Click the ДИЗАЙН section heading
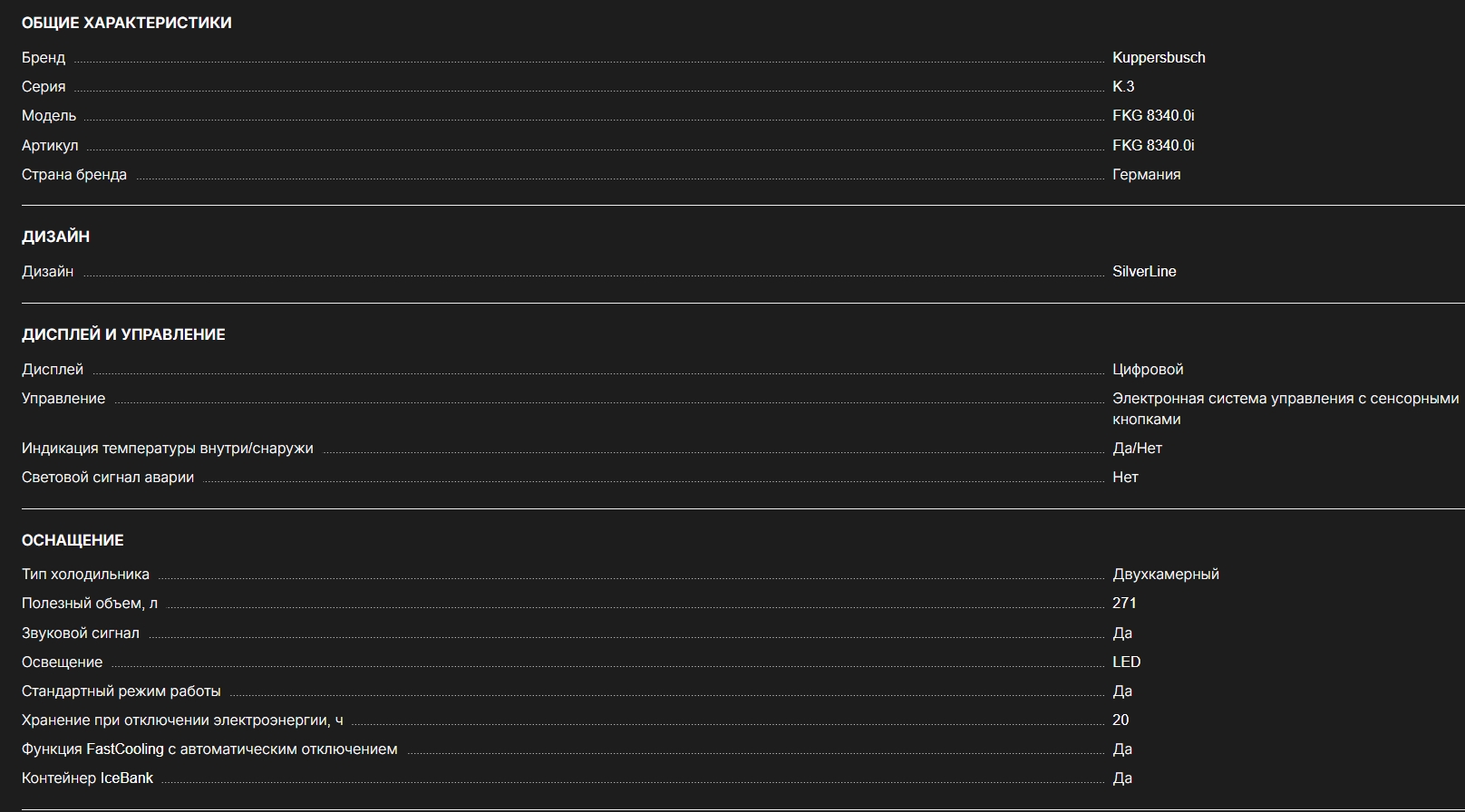 click(x=55, y=237)
